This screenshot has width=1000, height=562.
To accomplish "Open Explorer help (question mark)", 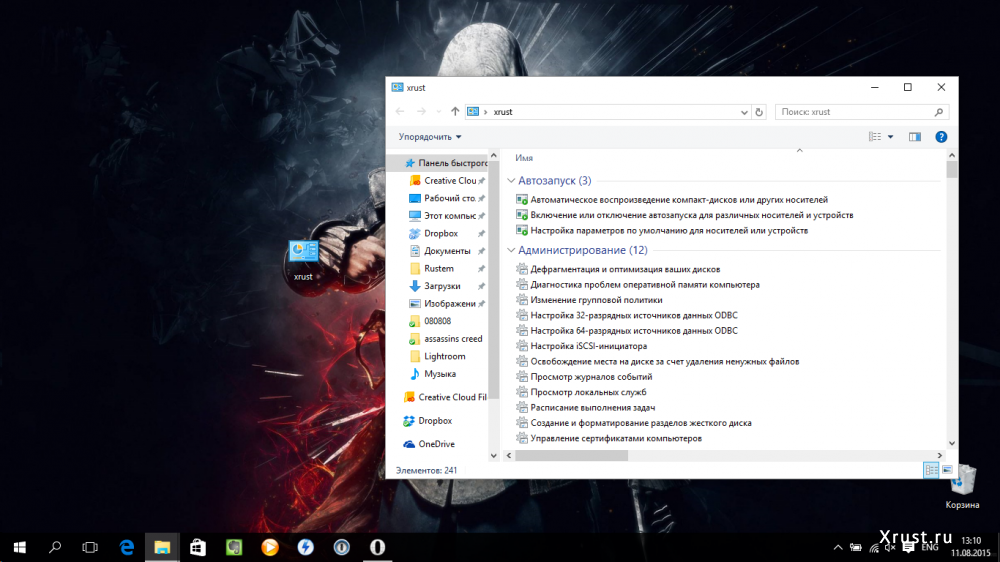I will tap(941, 137).
